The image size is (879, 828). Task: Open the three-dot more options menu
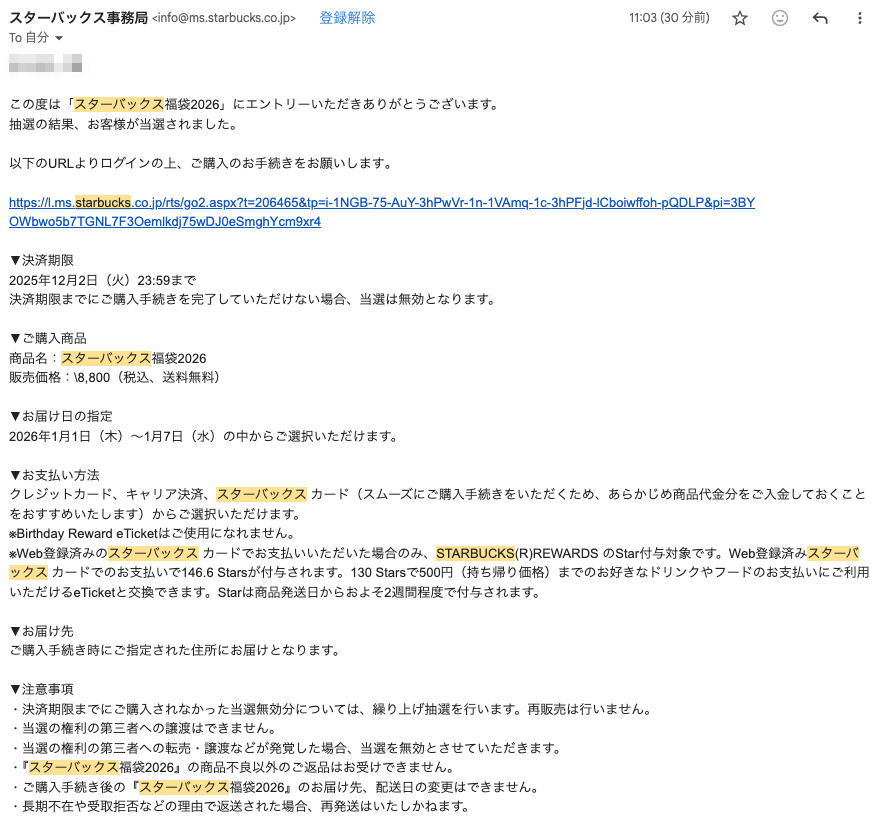[x=860, y=18]
